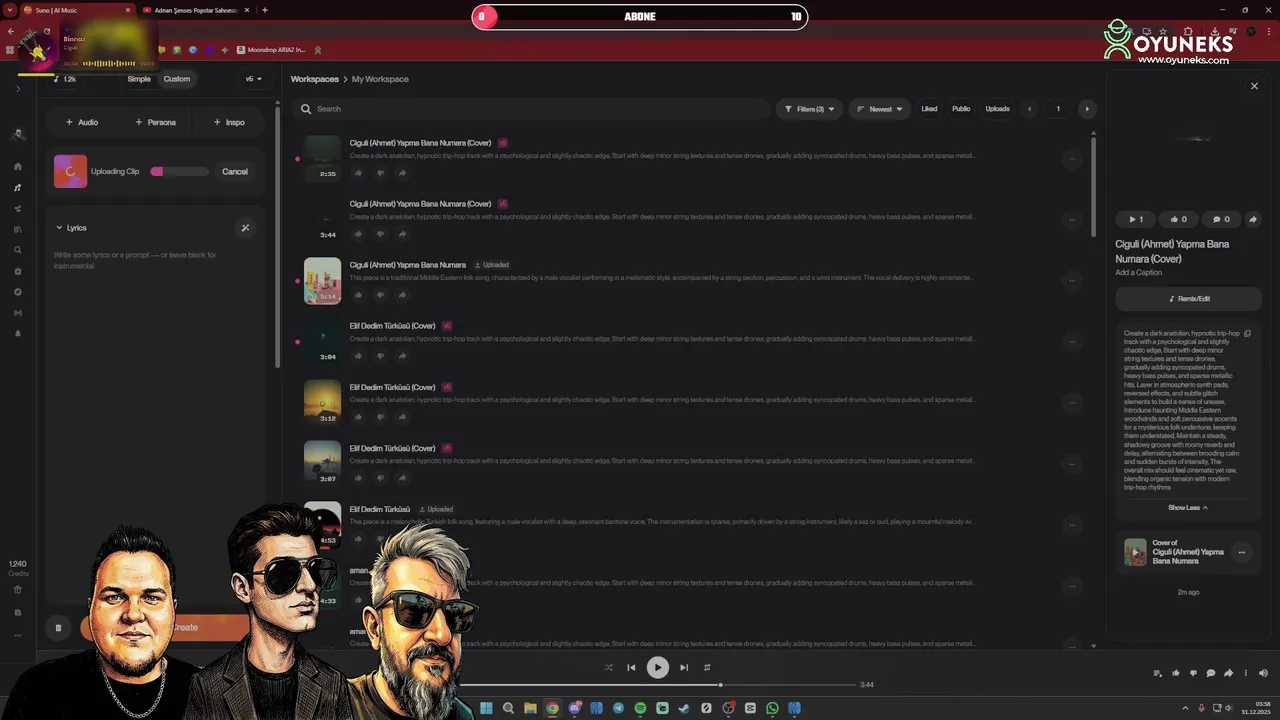Share the song from the details panel
Screen dimensions: 1280x720
pos(1252,219)
